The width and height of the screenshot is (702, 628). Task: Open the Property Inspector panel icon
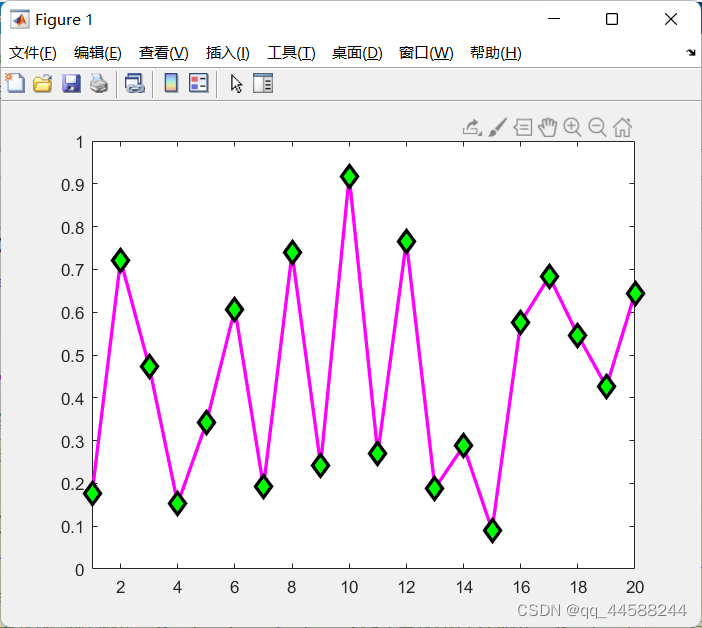click(x=263, y=83)
